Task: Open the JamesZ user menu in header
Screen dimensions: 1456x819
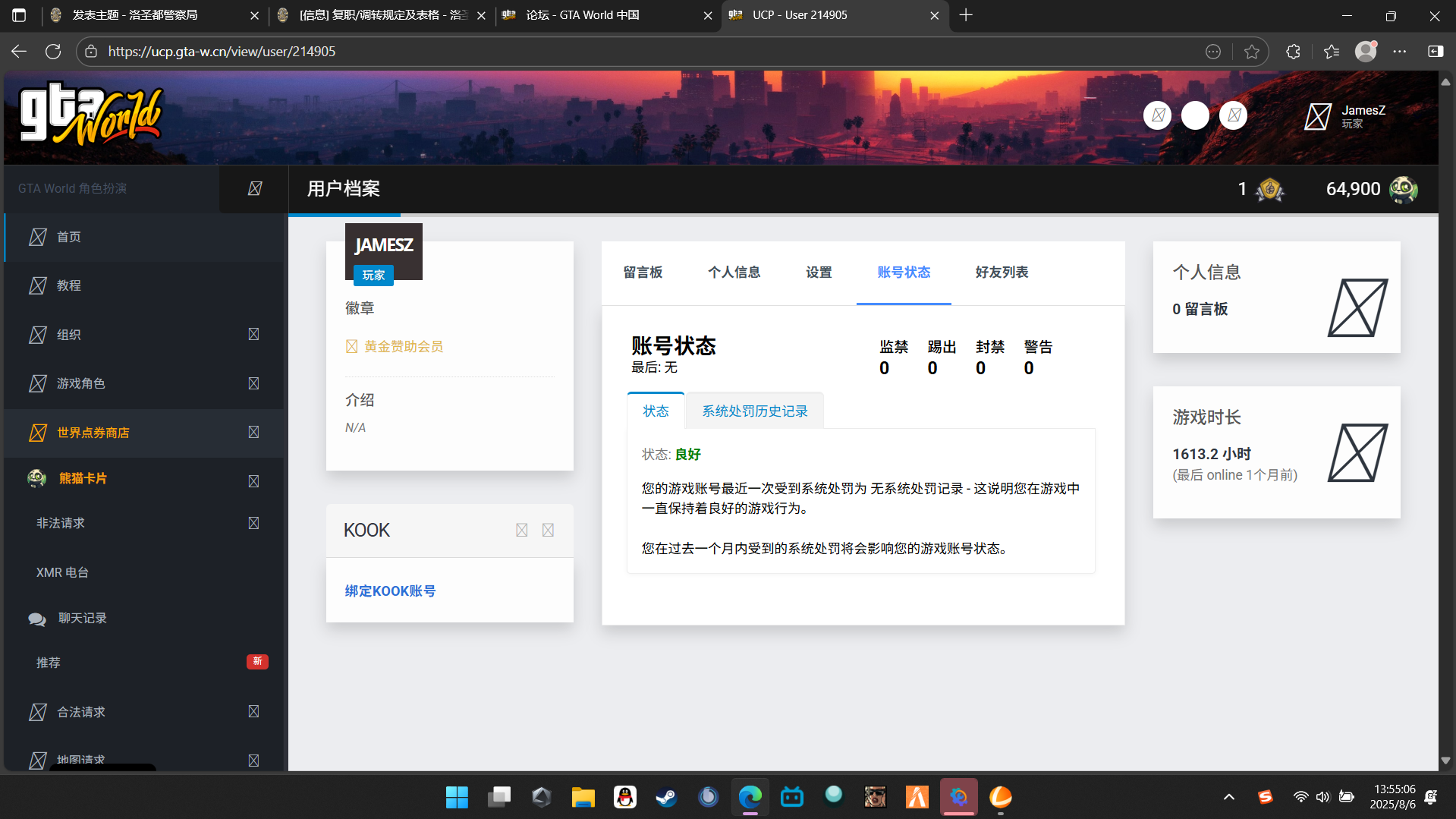Action: coord(1347,116)
